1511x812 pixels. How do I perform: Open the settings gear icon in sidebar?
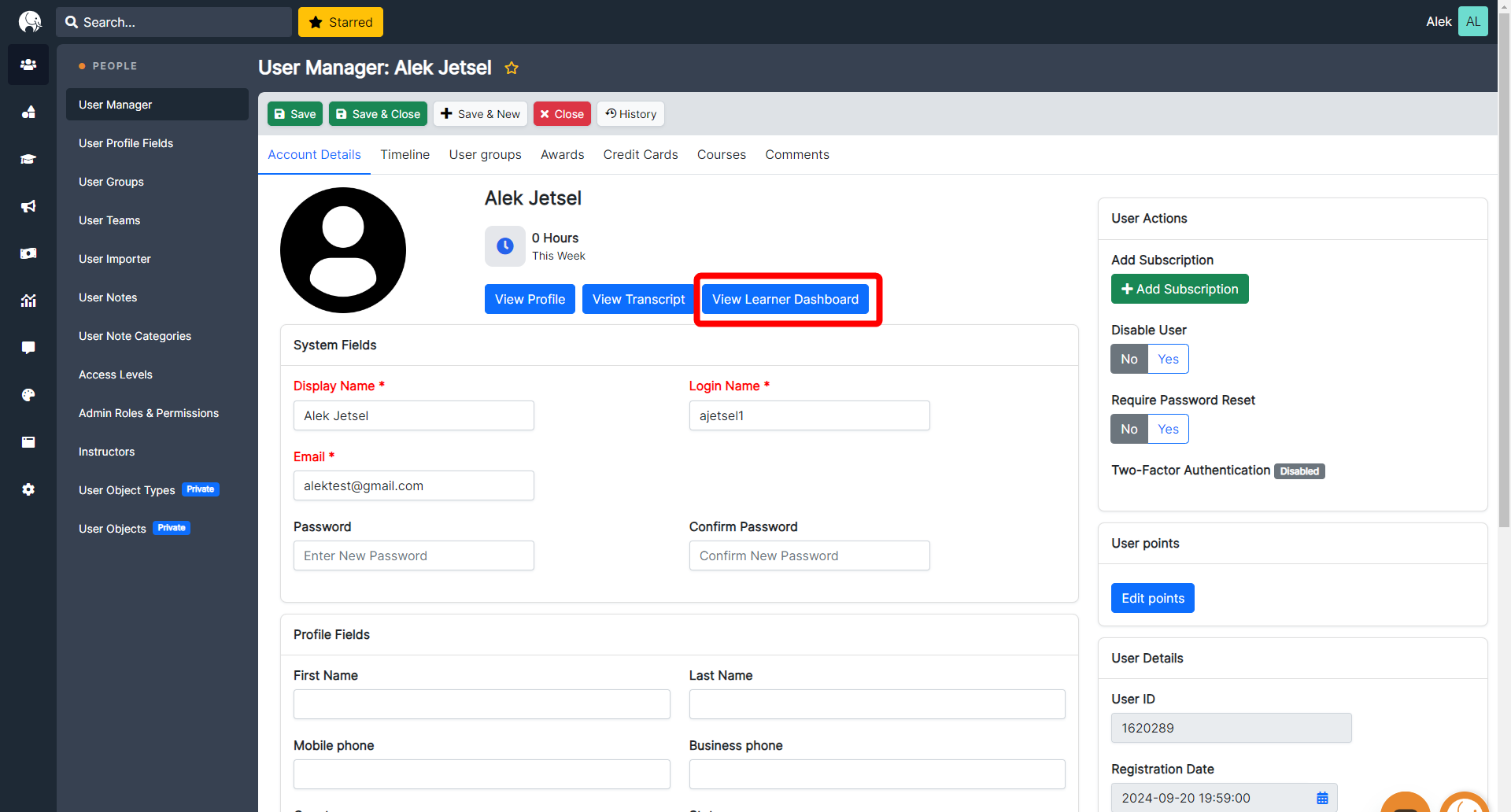pos(28,489)
